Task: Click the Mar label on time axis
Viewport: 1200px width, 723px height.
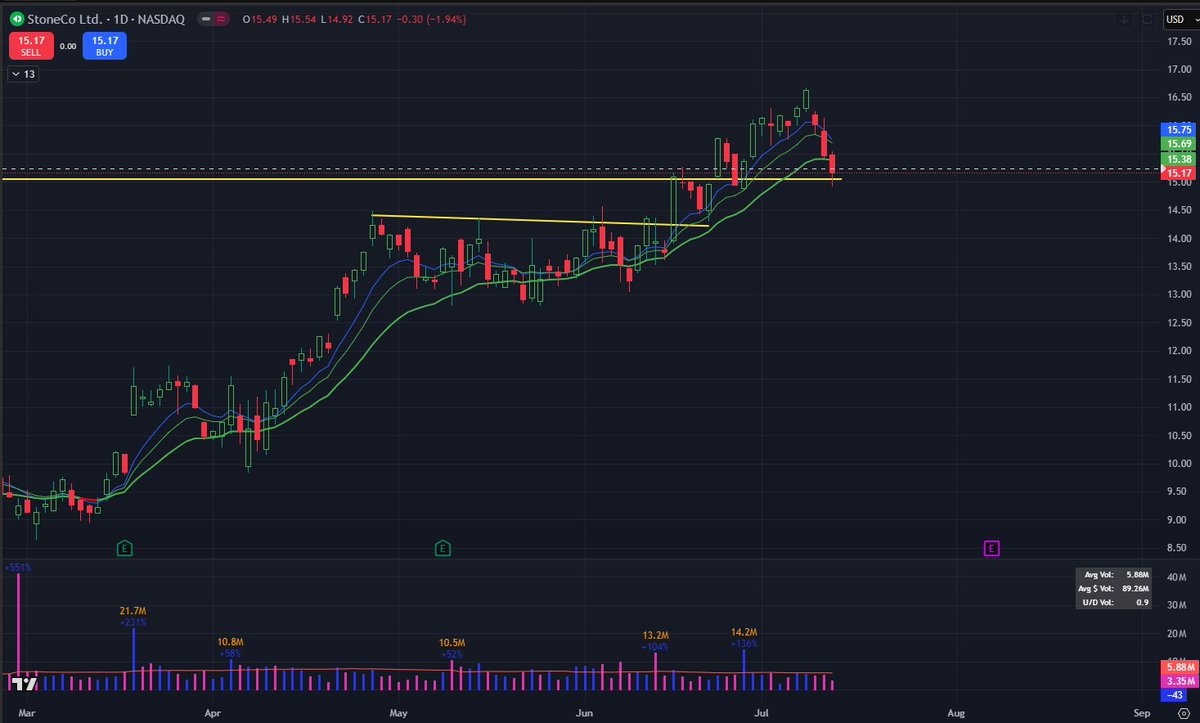Action: coord(26,714)
